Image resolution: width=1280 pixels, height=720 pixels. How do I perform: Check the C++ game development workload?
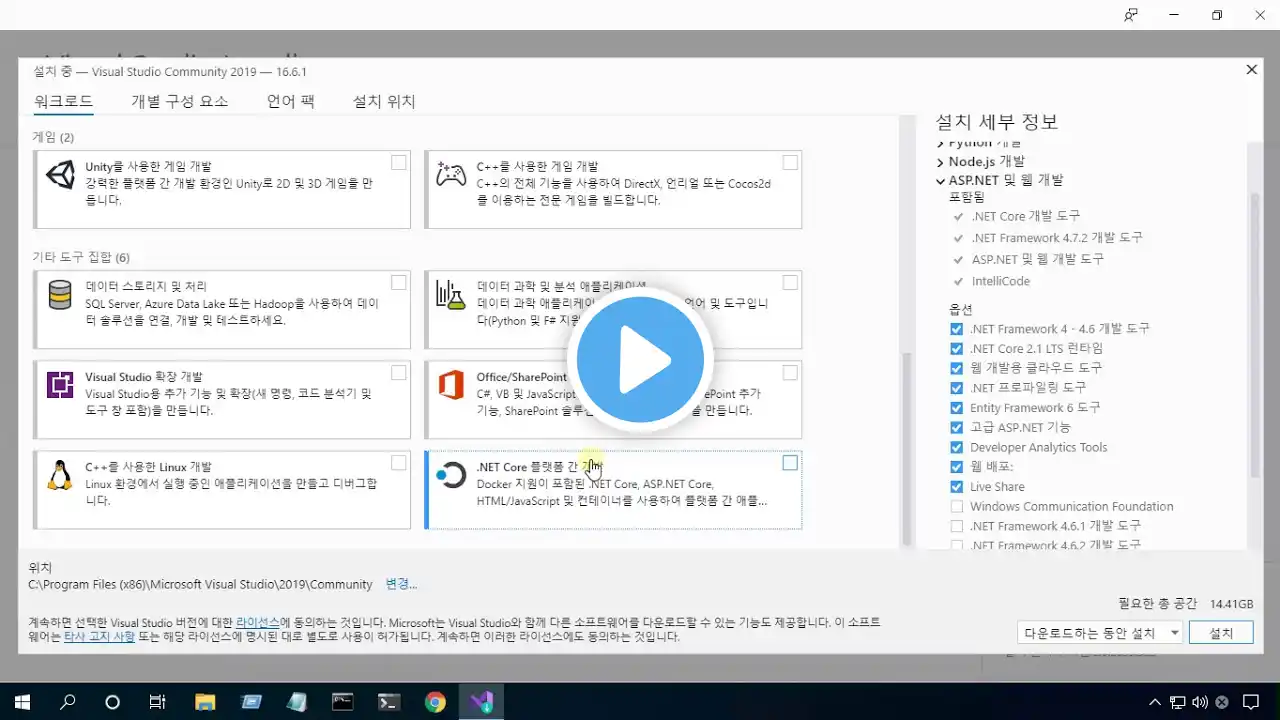(790, 162)
